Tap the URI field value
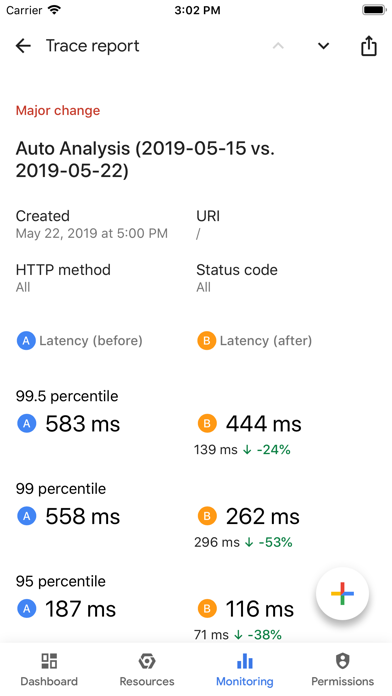Image resolution: width=392 pixels, height=696 pixels. [198, 233]
